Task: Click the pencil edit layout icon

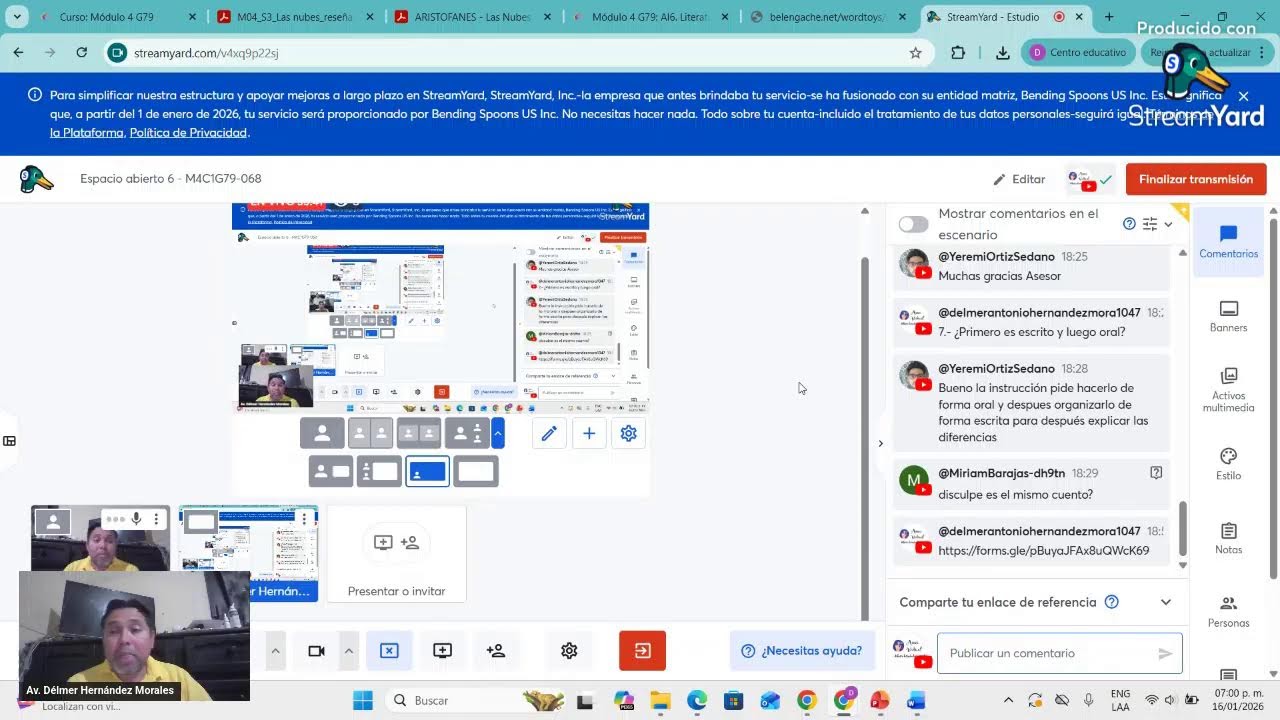Action: [x=549, y=433]
